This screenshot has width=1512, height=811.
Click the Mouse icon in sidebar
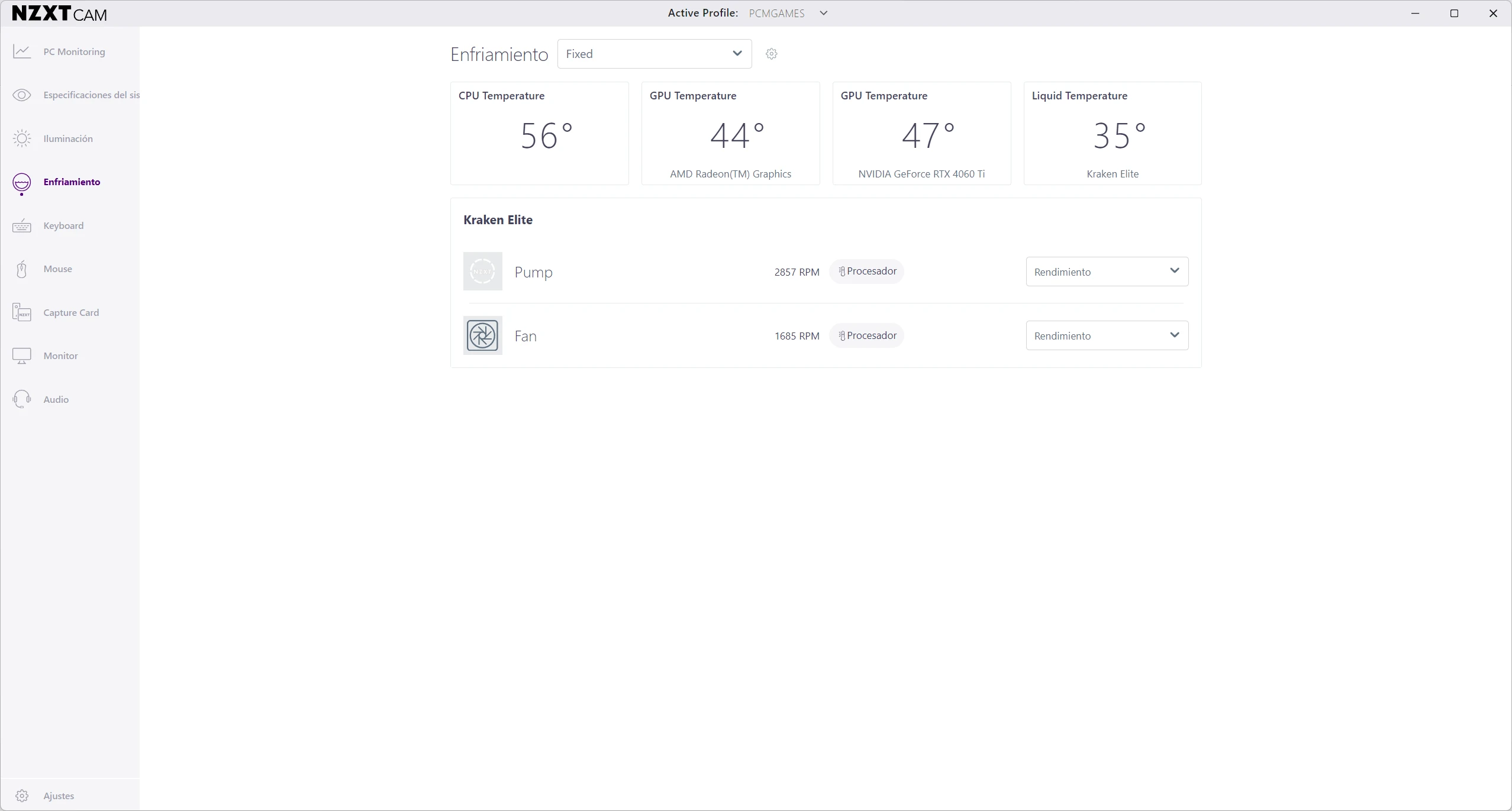[x=22, y=269]
